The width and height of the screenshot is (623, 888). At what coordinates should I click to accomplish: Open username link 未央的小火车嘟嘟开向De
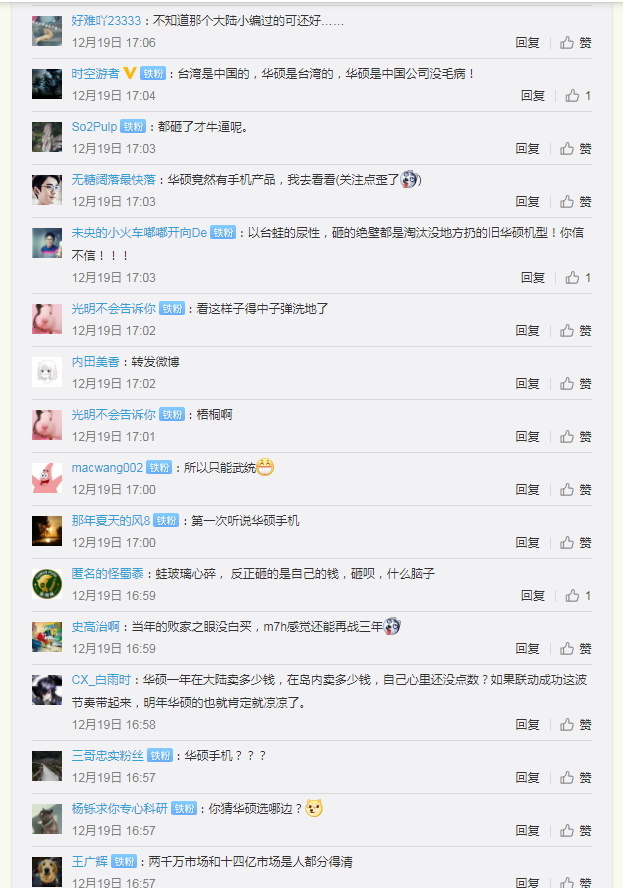[139, 233]
